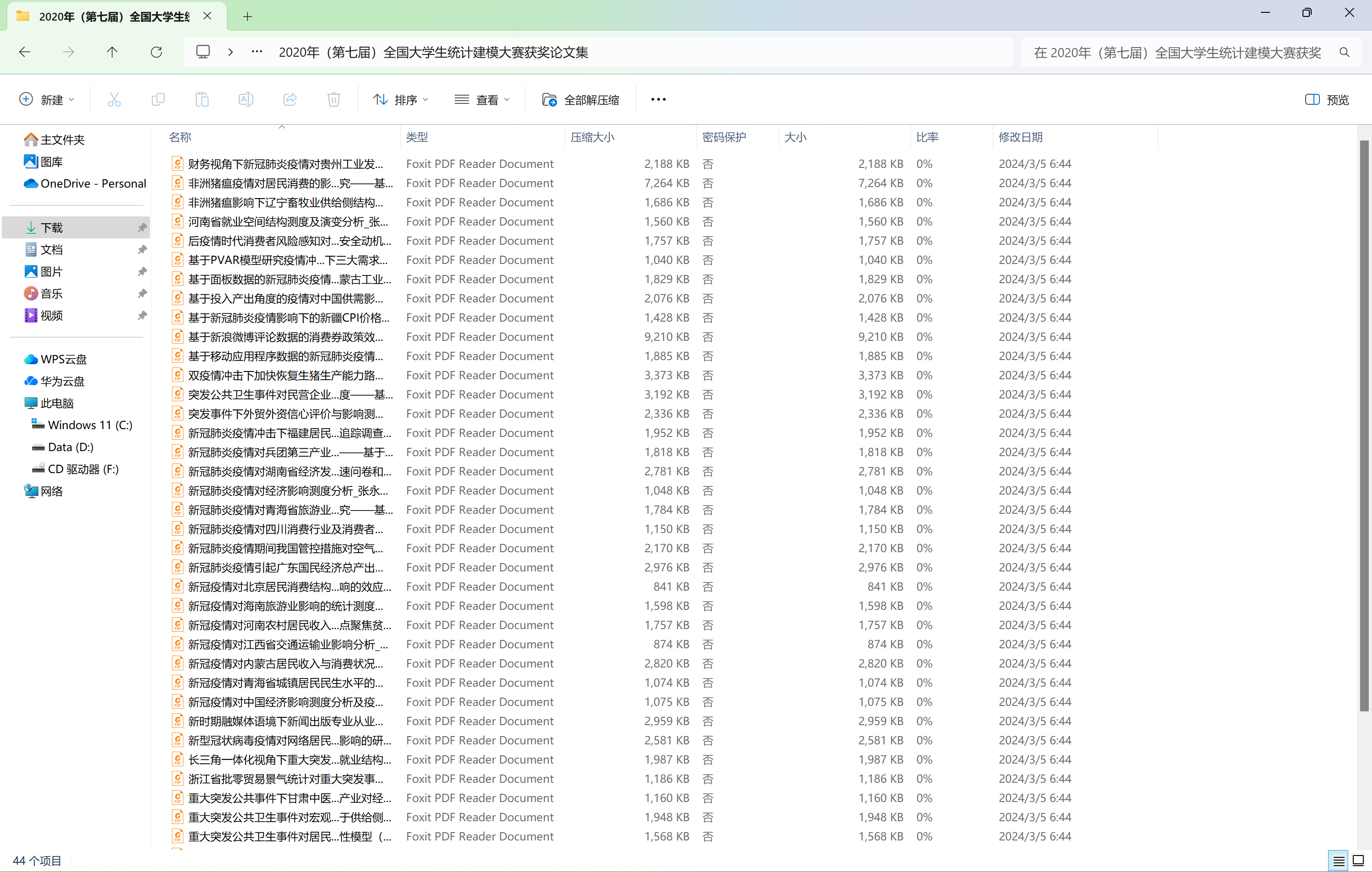Sort by 修改日期 column header
The image size is (1372, 872).
click(x=1020, y=137)
